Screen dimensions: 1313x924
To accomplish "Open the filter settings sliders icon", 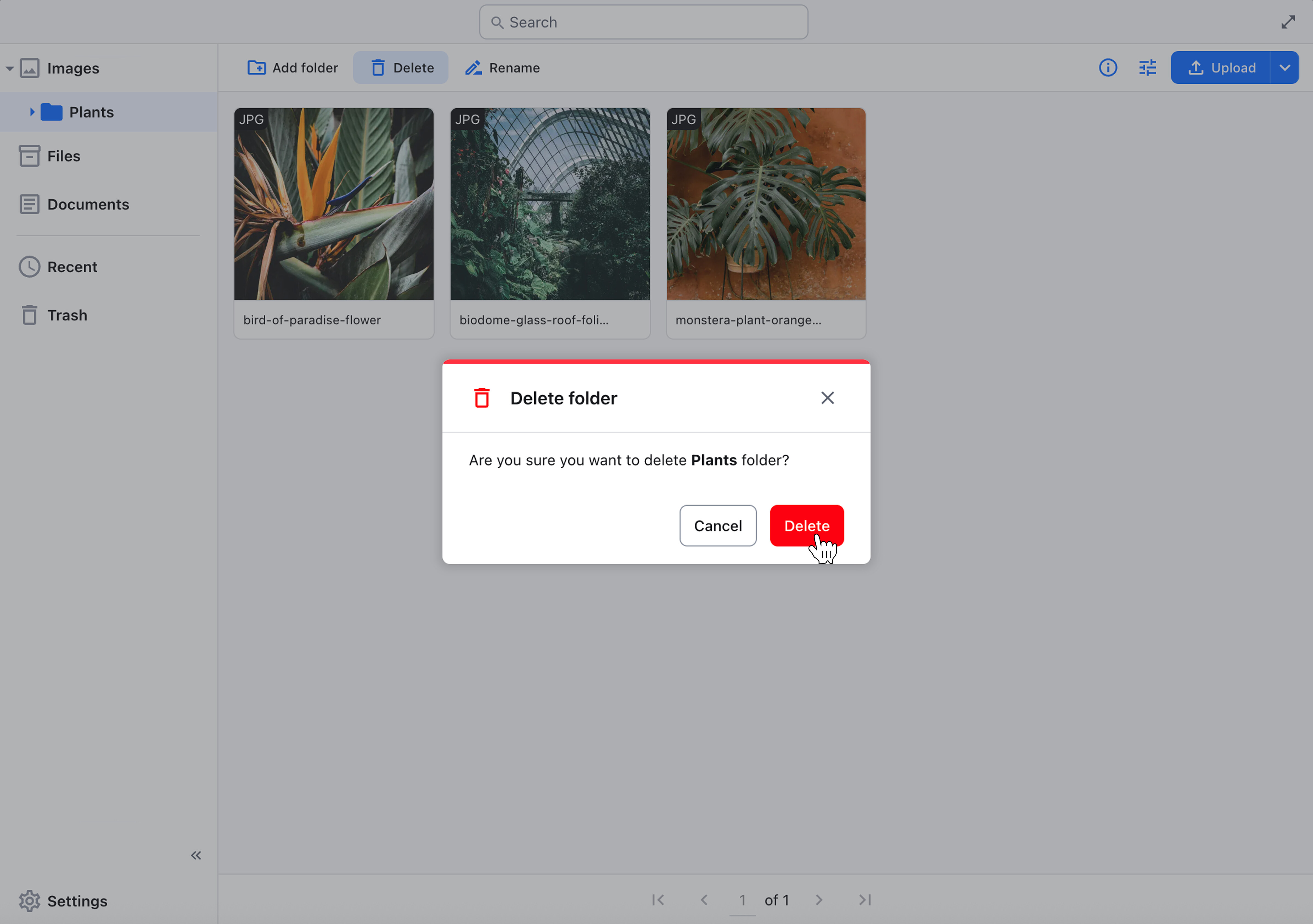I will pos(1147,67).
